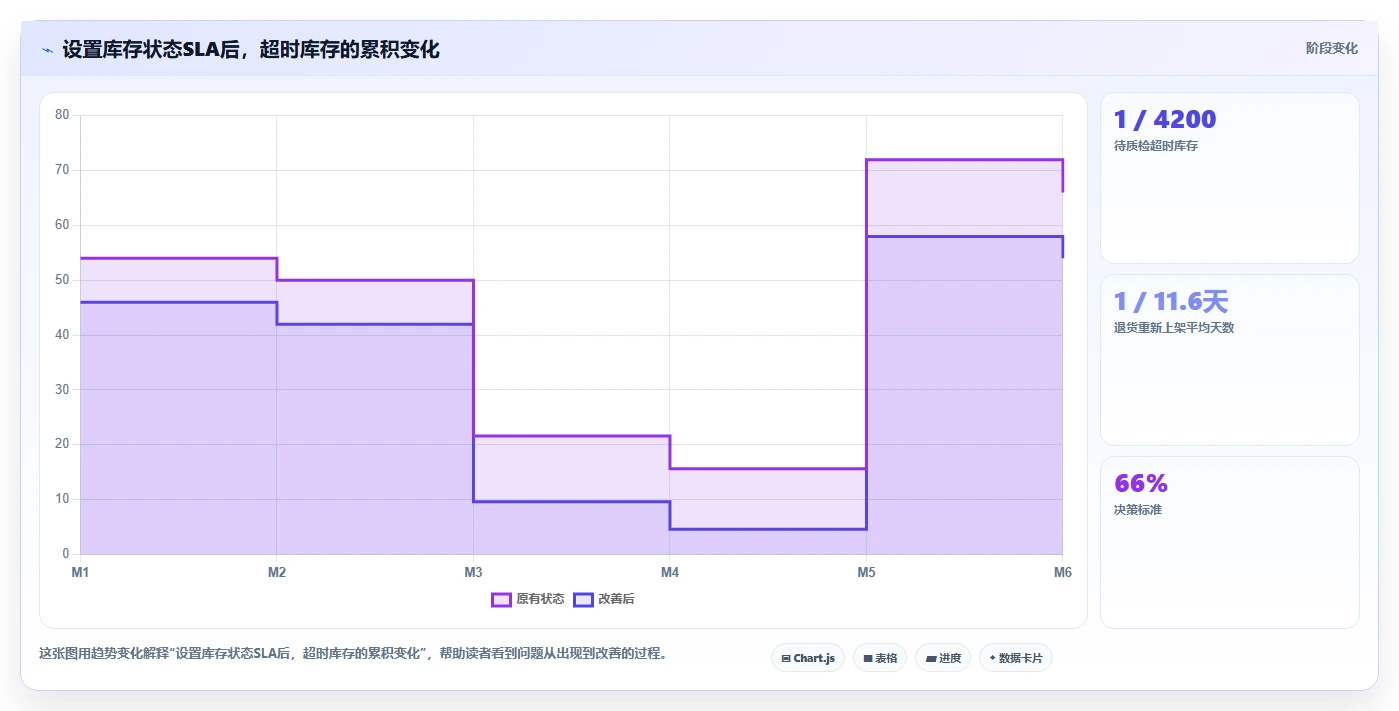Open the 1 / 4200 待质检超时库存 card
The height and width of the screenshot is (711, 1399).
1229,178
